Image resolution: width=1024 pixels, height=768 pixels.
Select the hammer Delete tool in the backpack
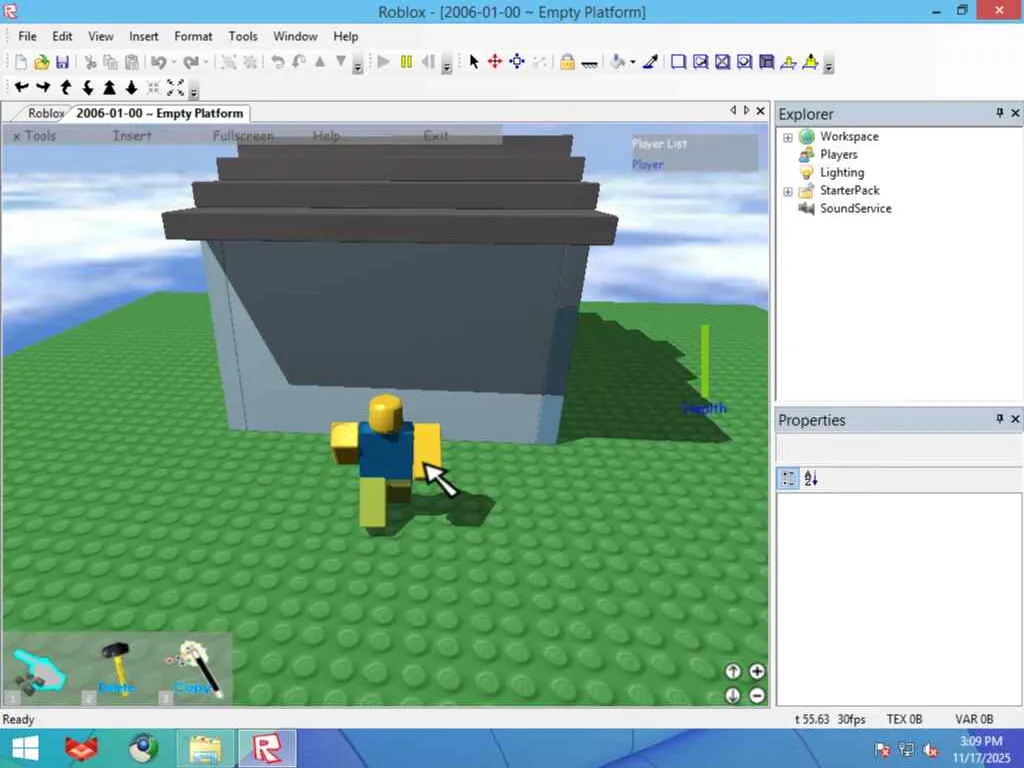[x=117, y=668]
